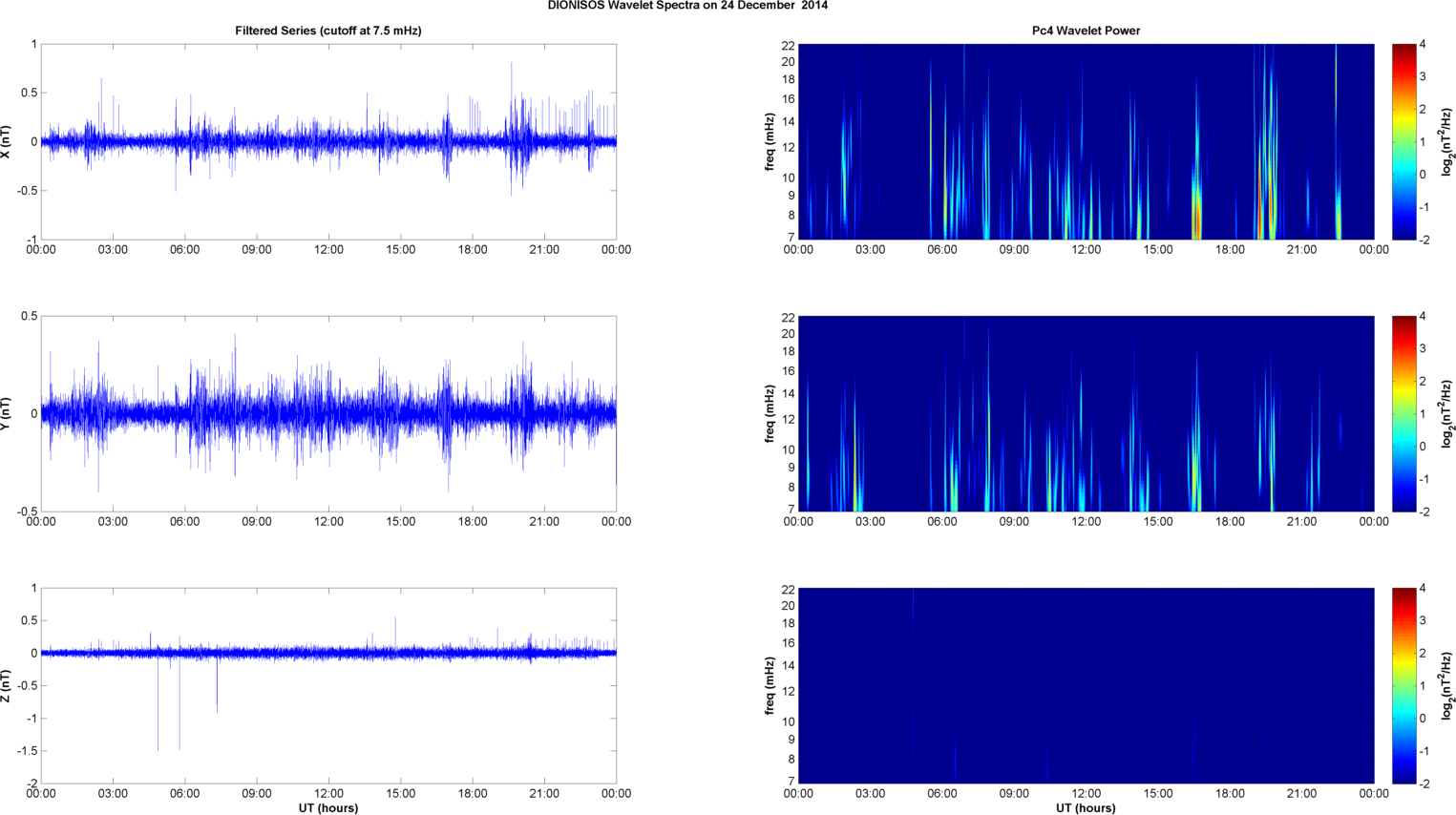Click the freq (mHz) label of top spectrogram
This screenshot has height=815, width=1456.
(x=770, y=141)
